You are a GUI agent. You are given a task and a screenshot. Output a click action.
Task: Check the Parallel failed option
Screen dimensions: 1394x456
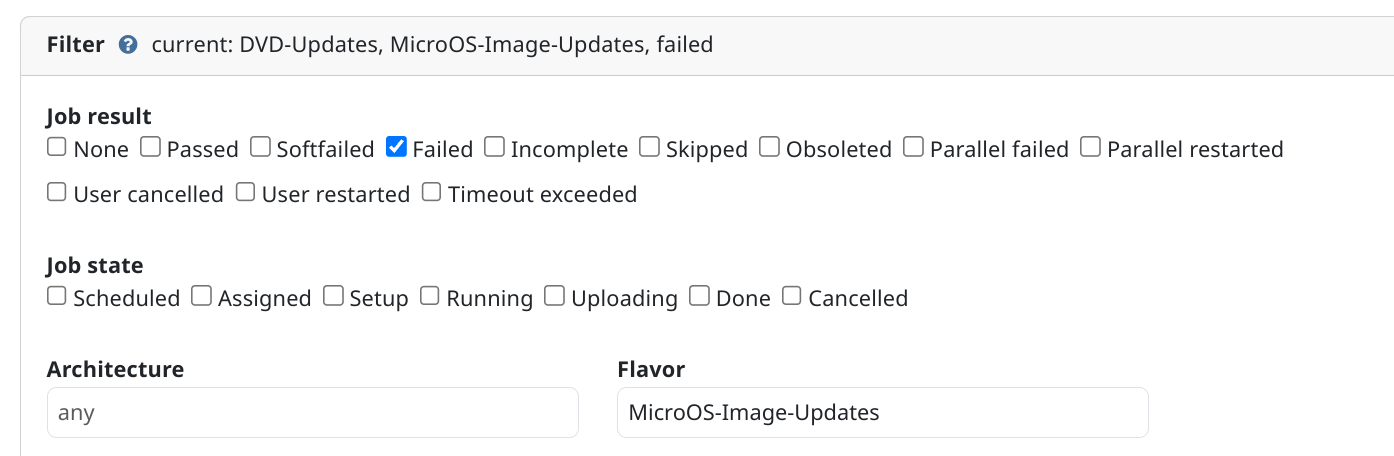(913, 148)
